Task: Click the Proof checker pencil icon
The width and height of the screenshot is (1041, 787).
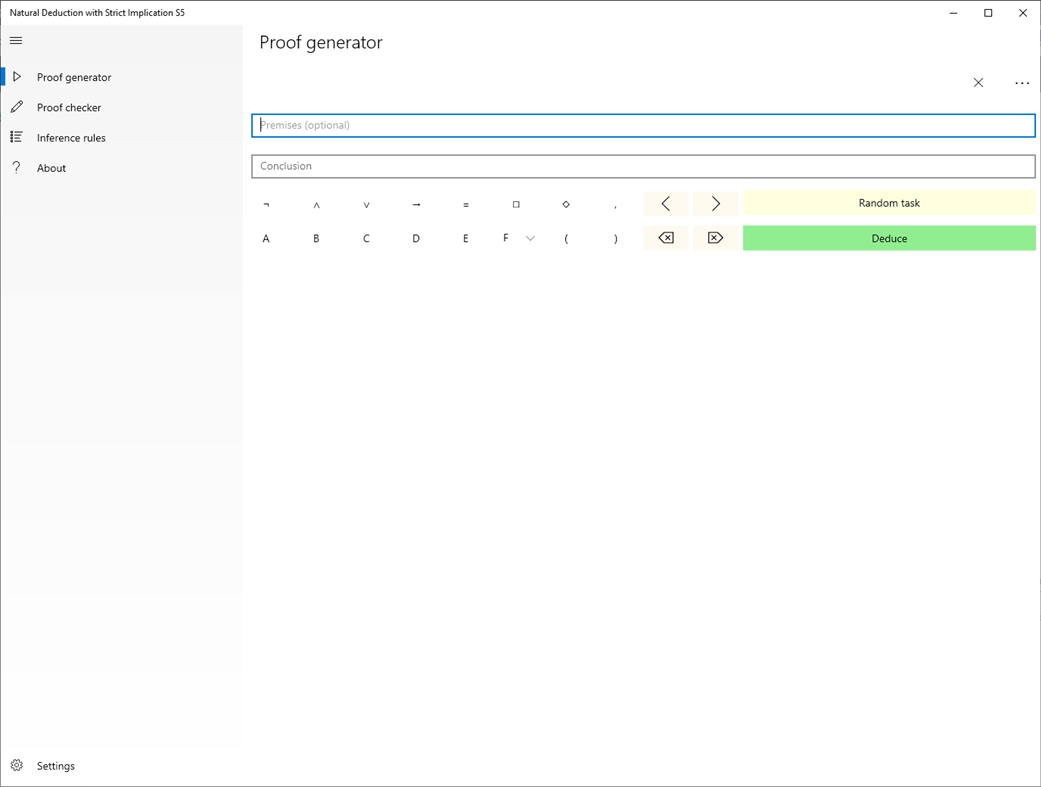Action: click(17, 107)
